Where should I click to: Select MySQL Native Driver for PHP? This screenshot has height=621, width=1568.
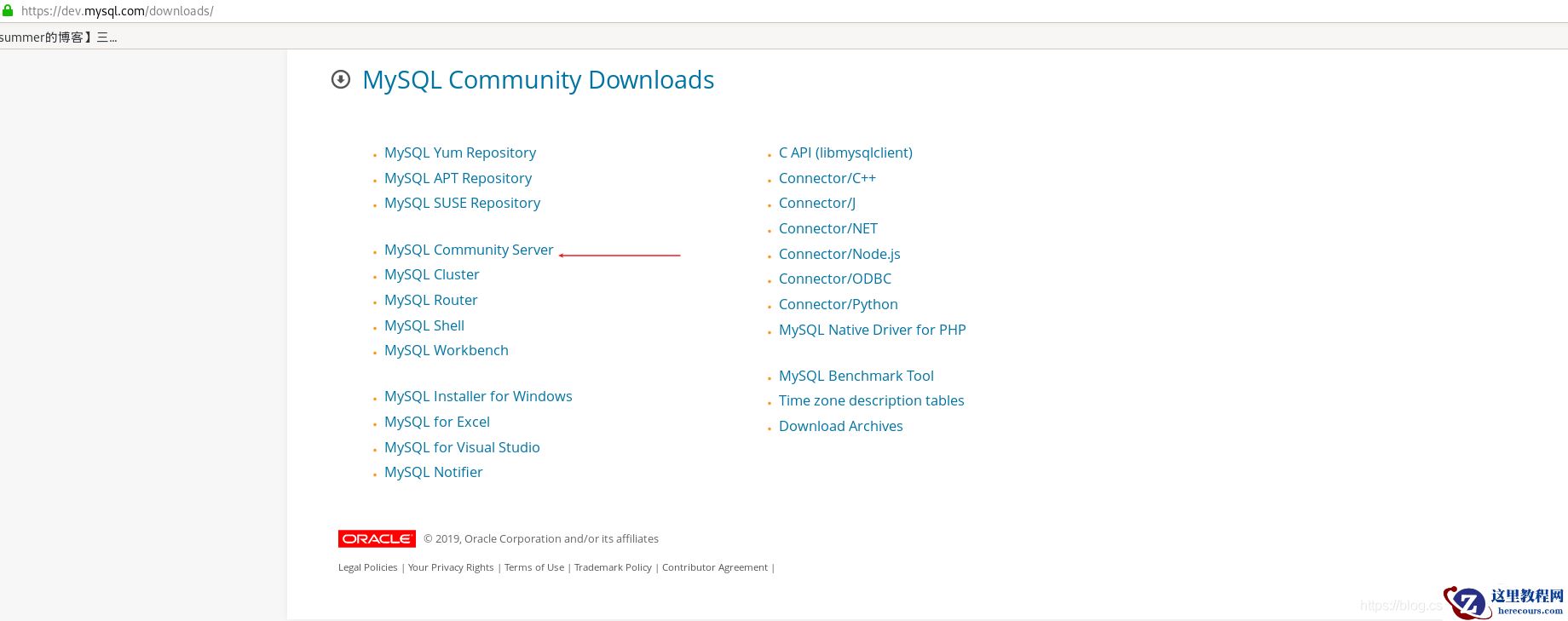[873, 330]
